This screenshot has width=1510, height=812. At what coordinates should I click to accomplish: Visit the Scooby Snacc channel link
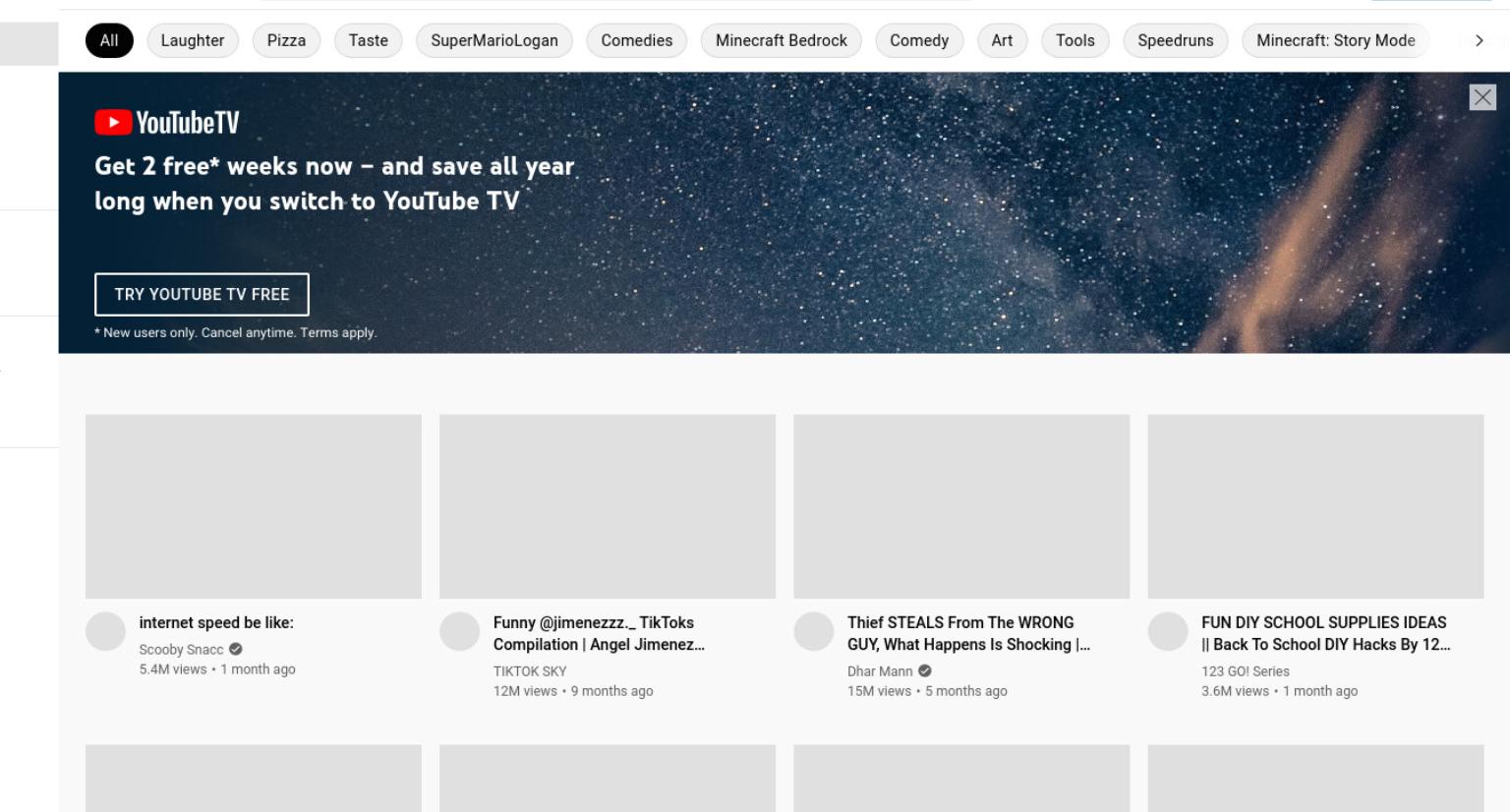tap(181, 649)
